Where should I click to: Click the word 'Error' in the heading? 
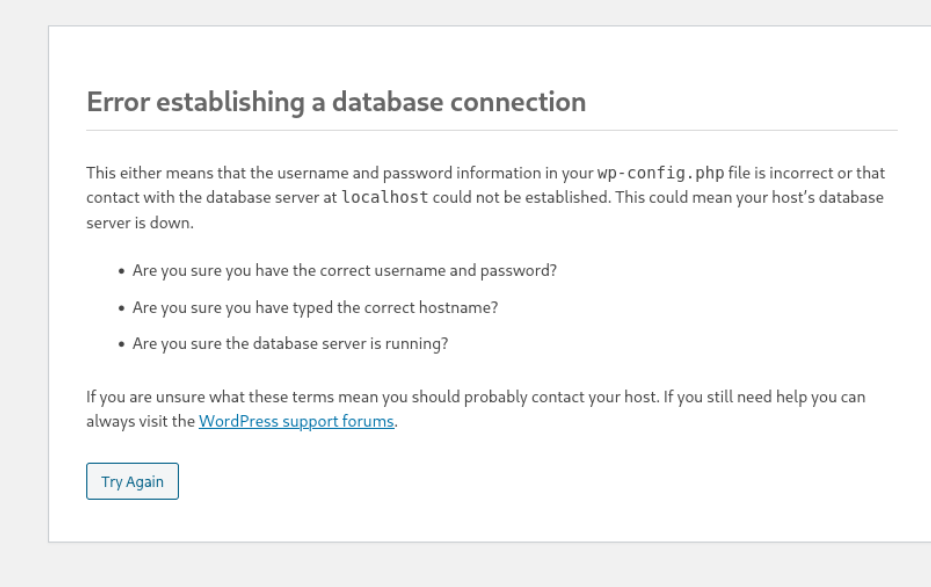pyautogui.click(x=118, y=101)
